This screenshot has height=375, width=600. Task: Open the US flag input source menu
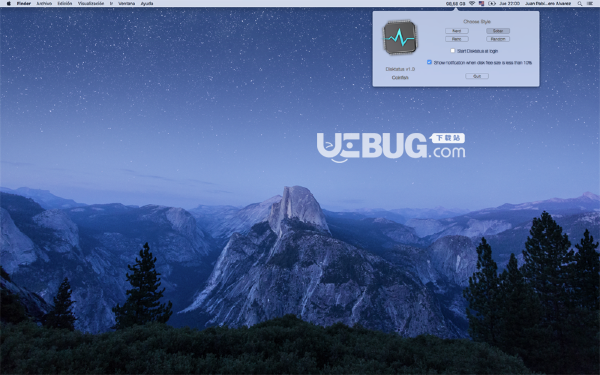coord(481,3)
